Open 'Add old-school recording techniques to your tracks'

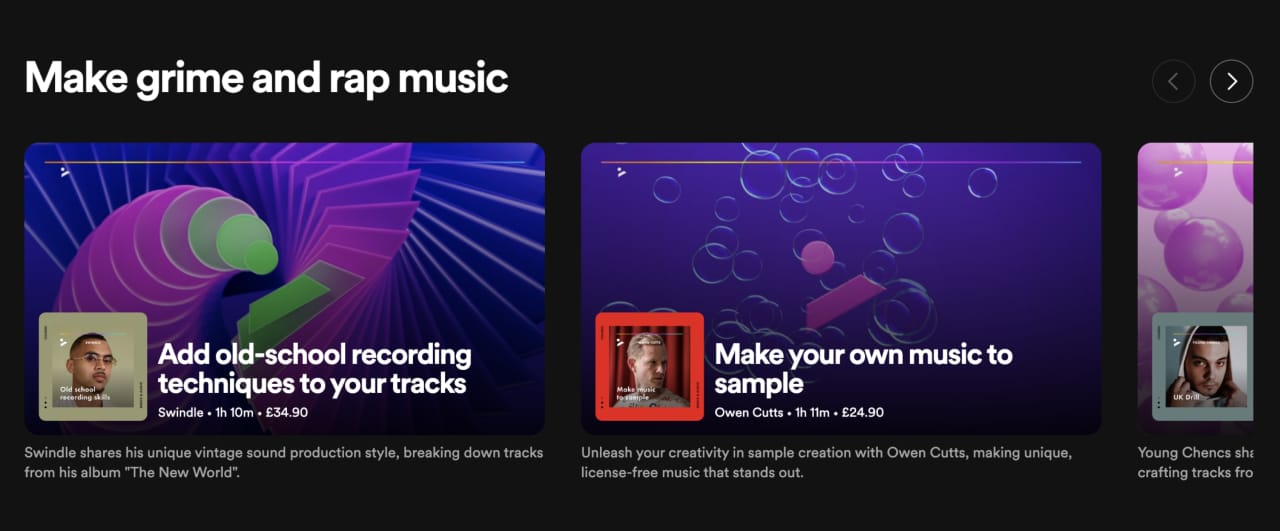point(314,369)
